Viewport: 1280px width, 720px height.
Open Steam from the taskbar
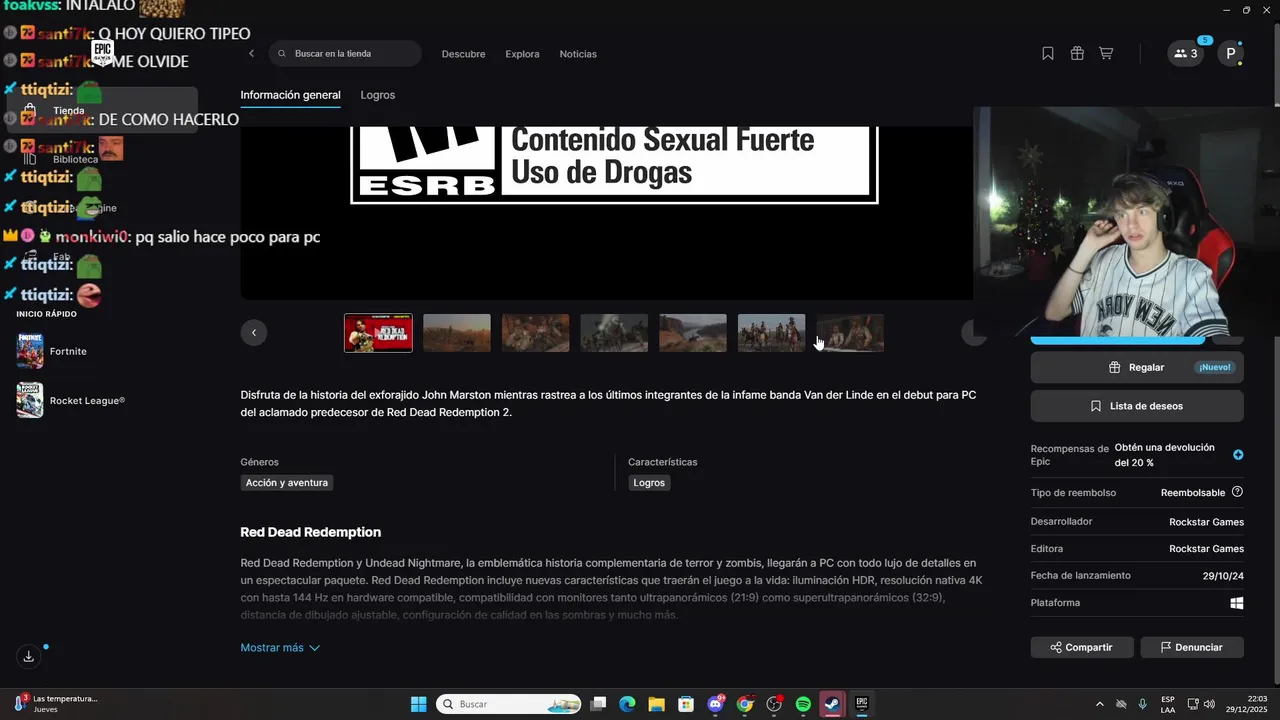pos(832,704)
